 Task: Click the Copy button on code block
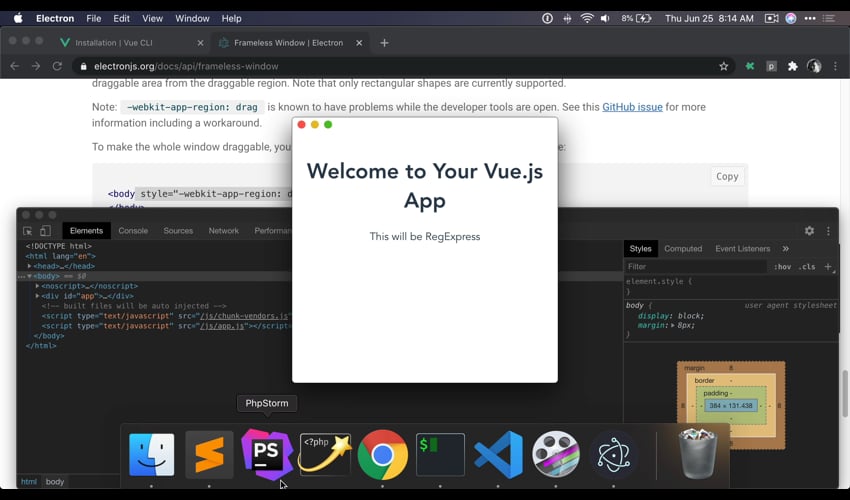727,176
